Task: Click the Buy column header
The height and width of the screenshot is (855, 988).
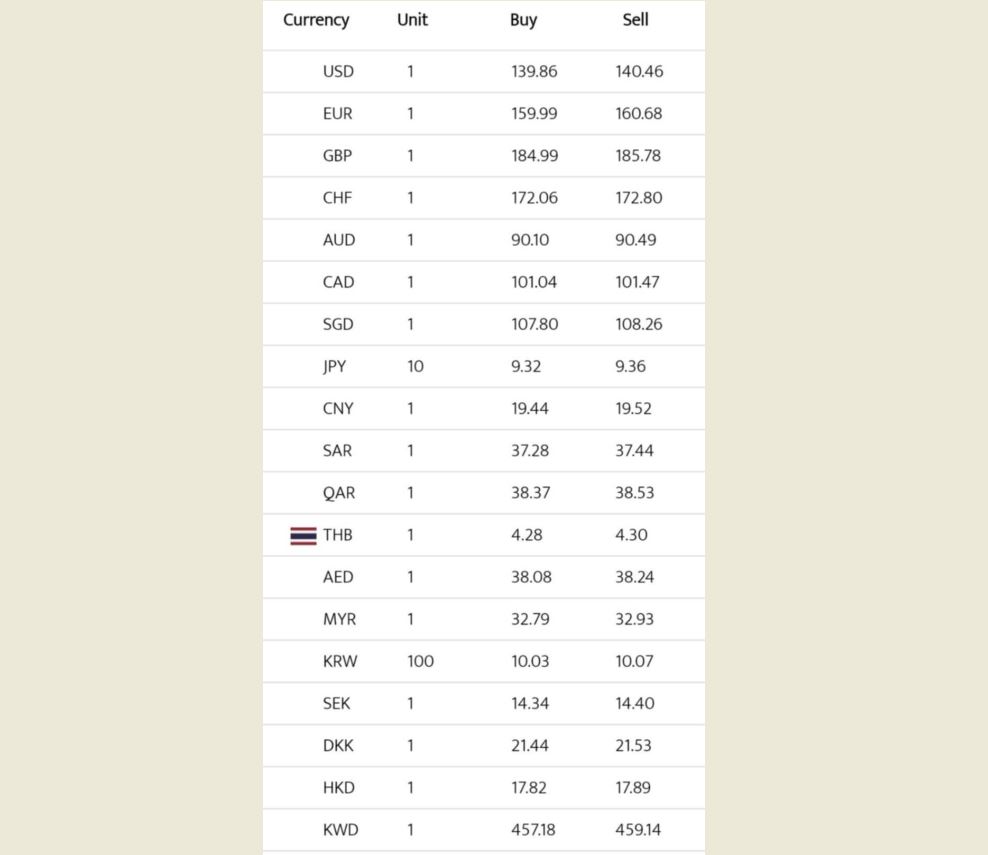Action: (523, 20)
